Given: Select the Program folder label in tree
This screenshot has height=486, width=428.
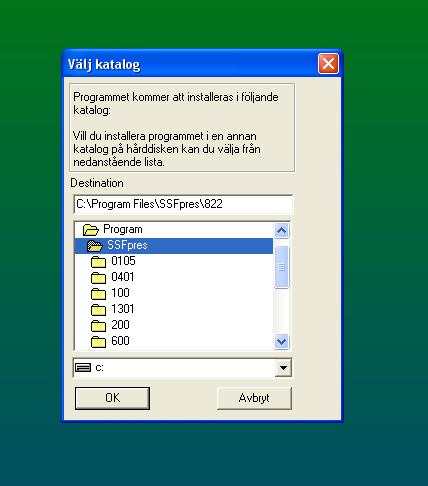Looking at the screenshot, I should [x=123, y=229].
